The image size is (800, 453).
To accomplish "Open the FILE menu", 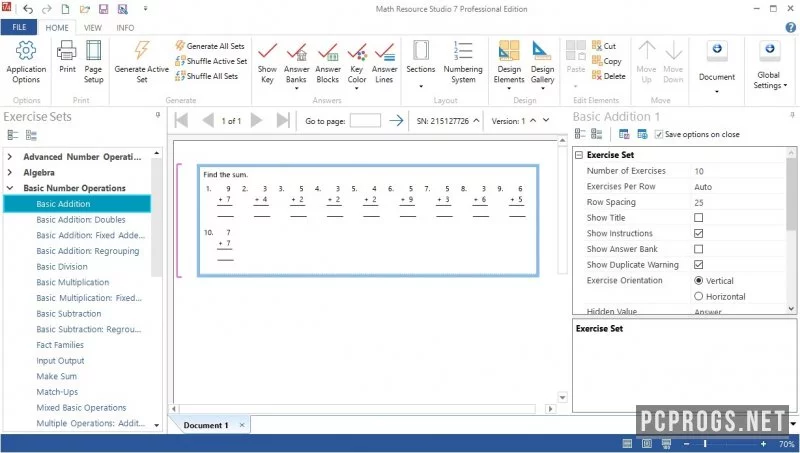I will [x=19, y=28].
